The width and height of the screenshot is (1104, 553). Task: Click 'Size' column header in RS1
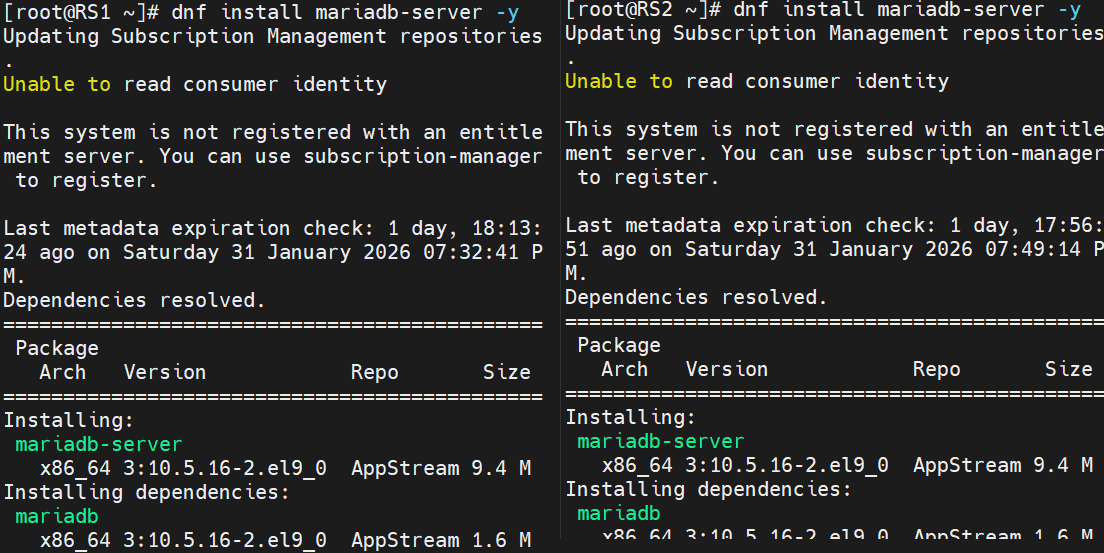coord(507,371)
